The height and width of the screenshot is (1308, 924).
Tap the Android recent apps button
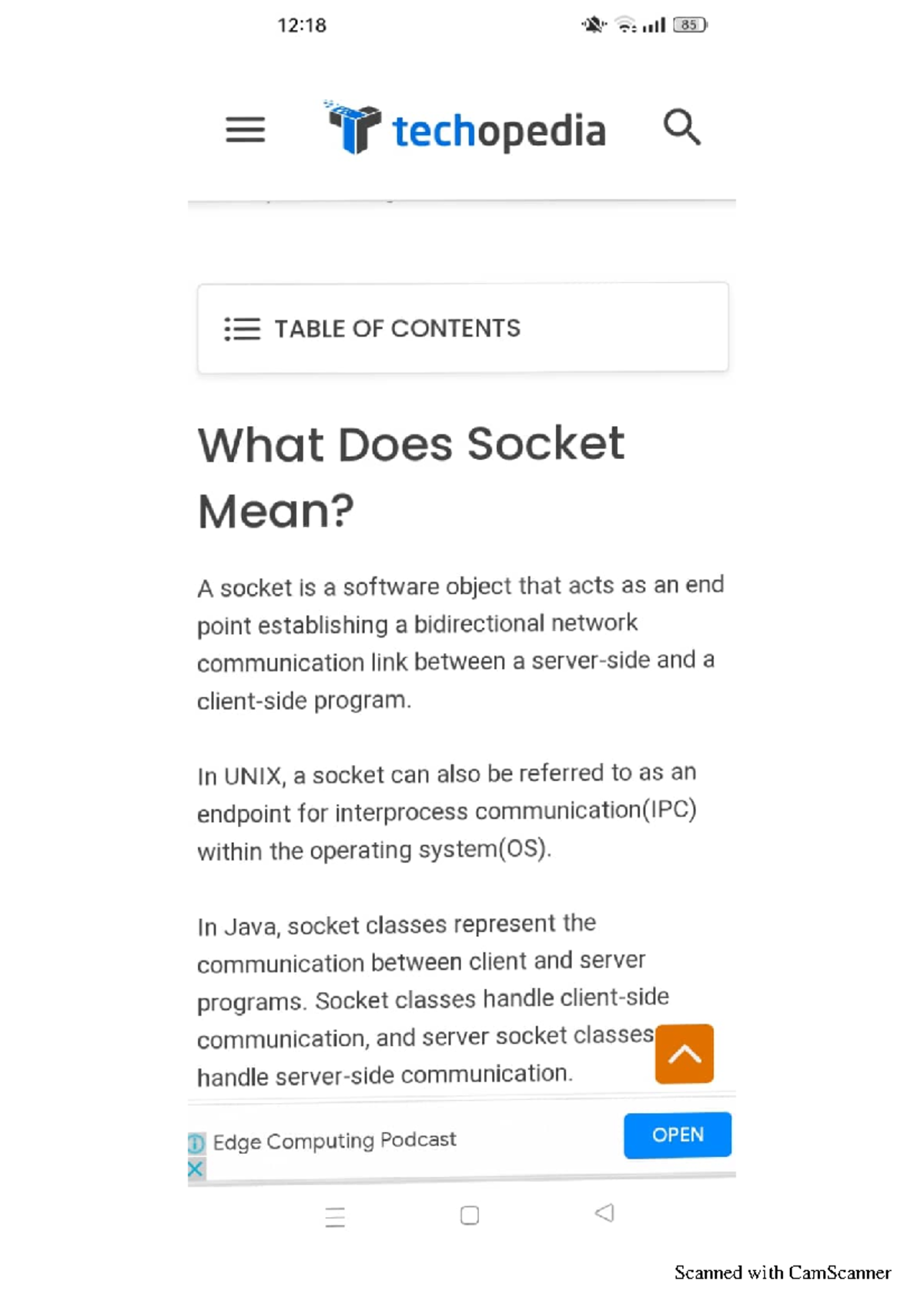click(335, 1217)
